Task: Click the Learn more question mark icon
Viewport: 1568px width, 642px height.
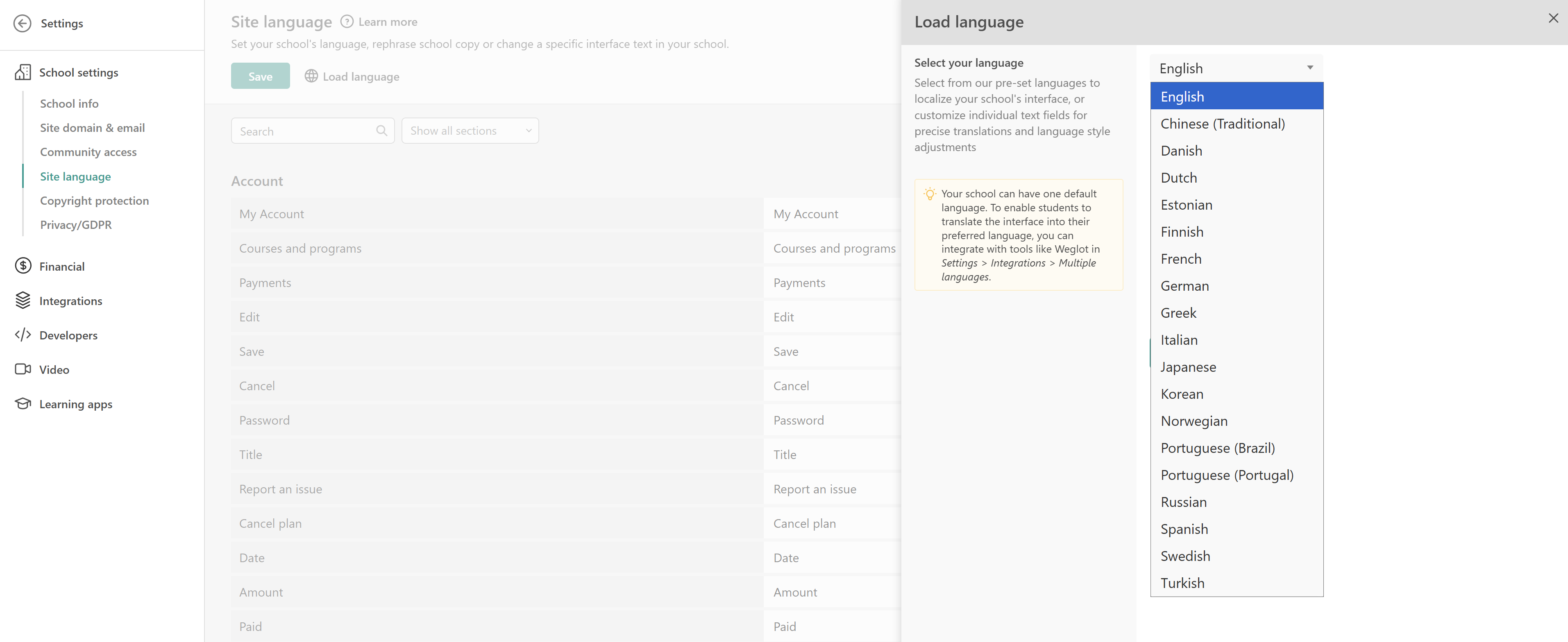Action: tap(346, 22)
